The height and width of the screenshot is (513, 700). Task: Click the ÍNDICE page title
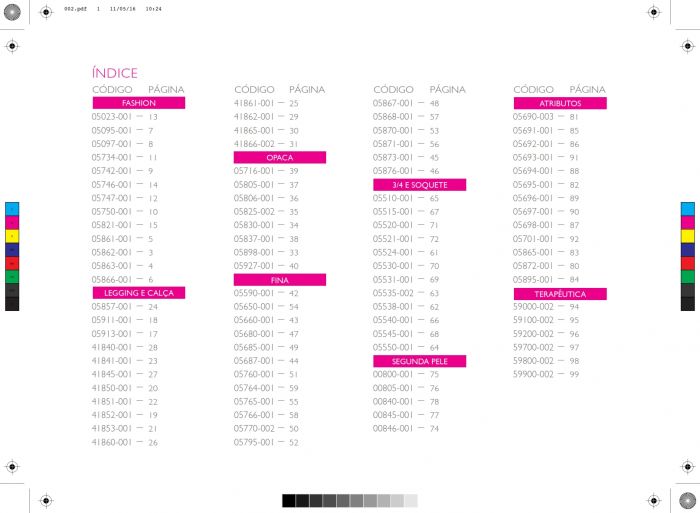click(x=114, y=73)
